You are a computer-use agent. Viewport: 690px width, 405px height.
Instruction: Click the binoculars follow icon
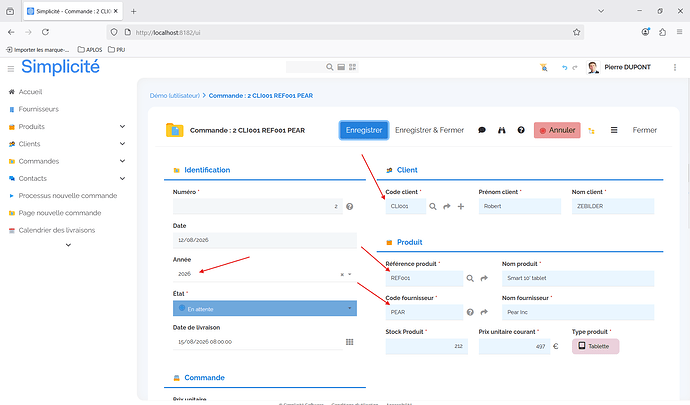502,130
